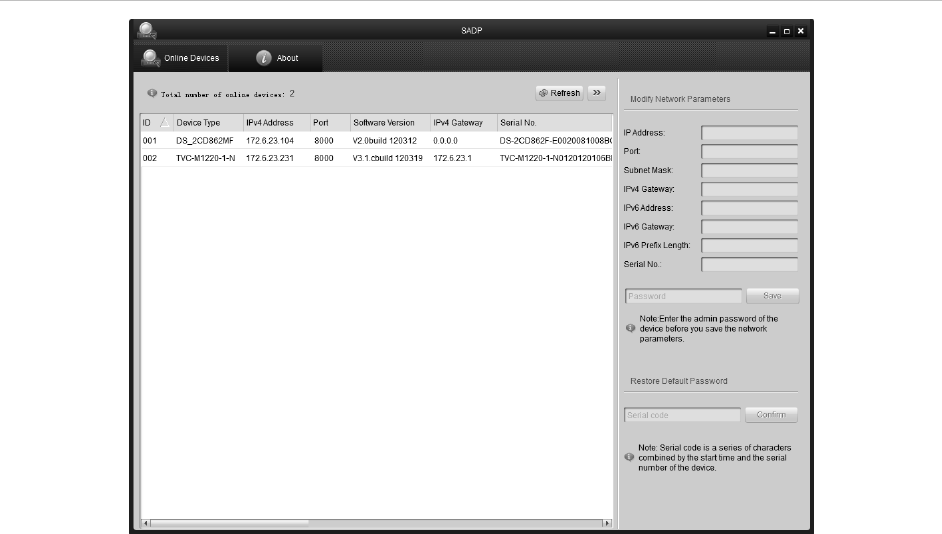Screen dimensions: 942x534
Task: Click the Save button
Action: pos(773,296)
